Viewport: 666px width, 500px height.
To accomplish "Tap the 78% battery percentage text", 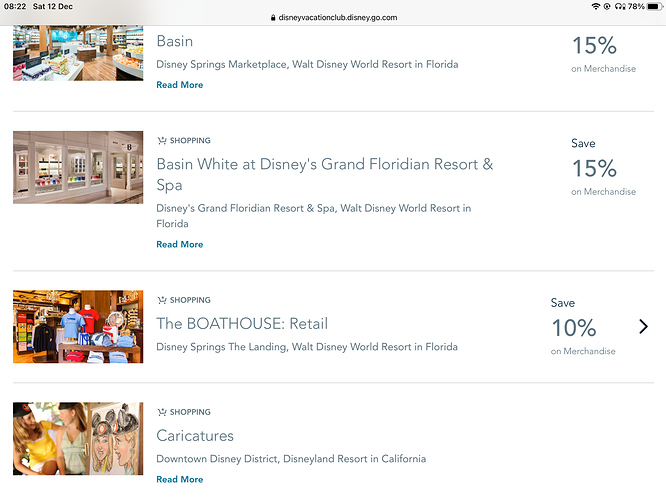I will (x=636, y=6).
